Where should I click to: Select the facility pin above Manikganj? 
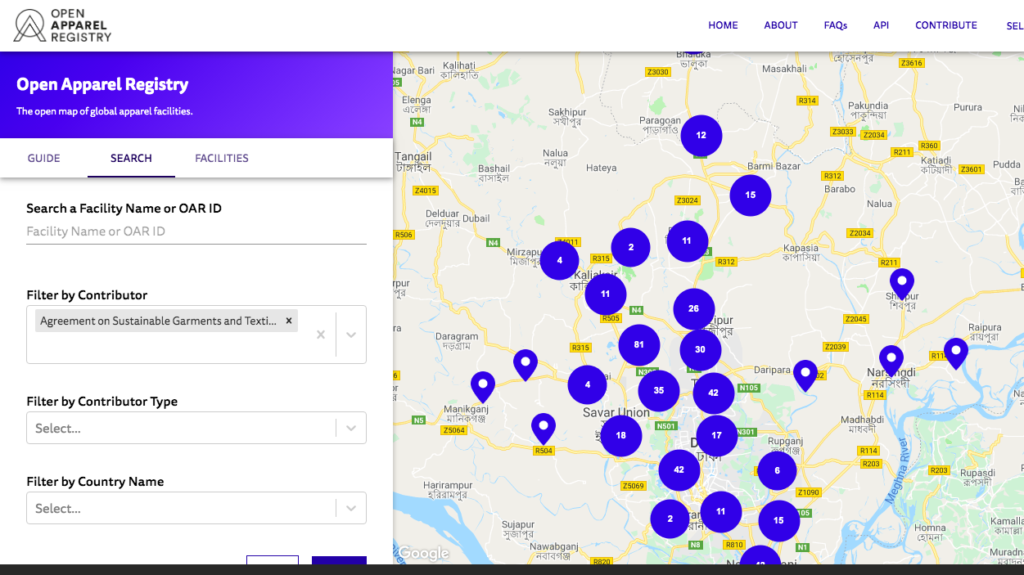pyautogui.click(x=483, y=387)
